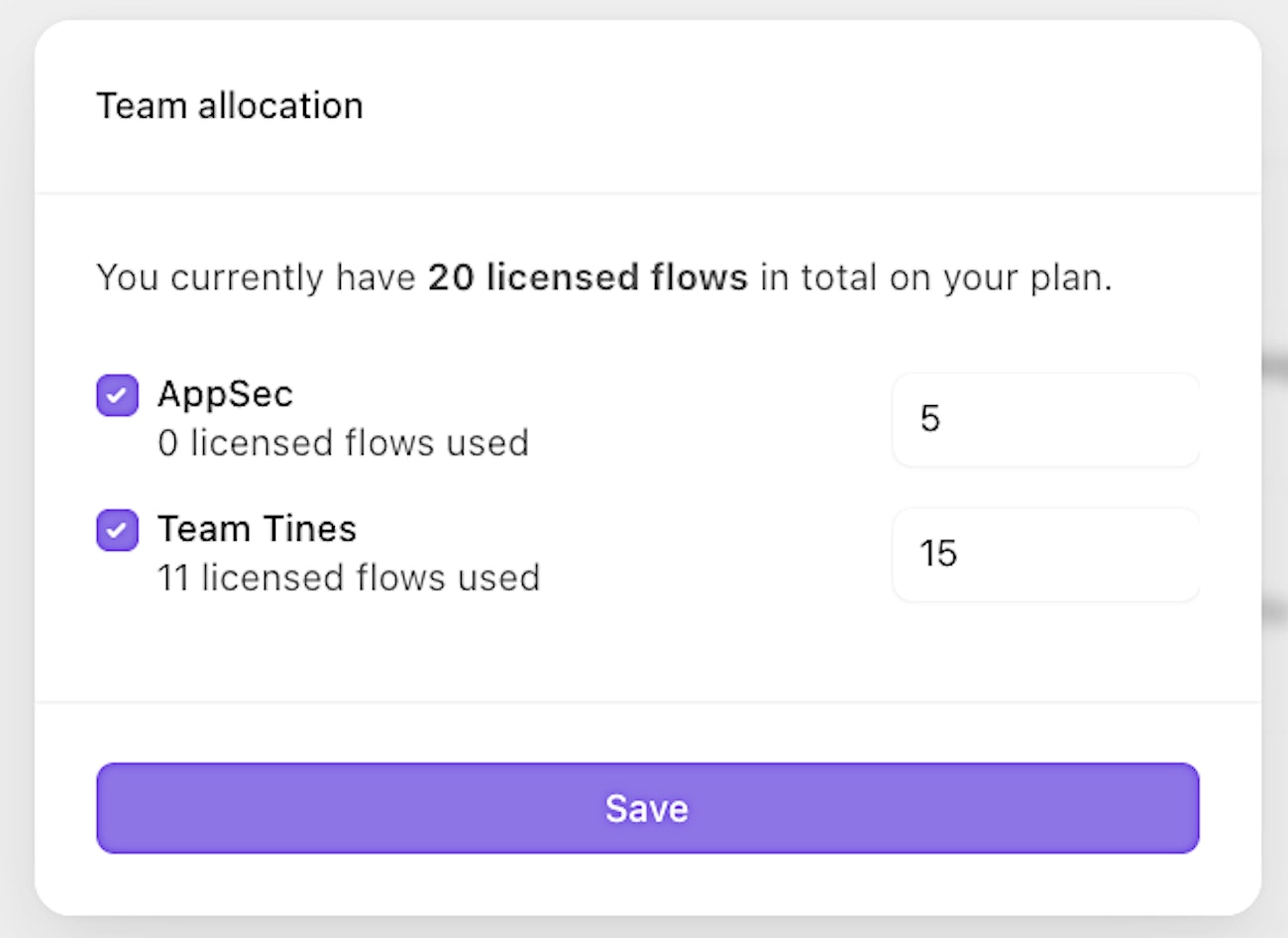The image size is (1288, 938).
Task: Click the value 15 in Team Tines field
Action: coord(937,554)
